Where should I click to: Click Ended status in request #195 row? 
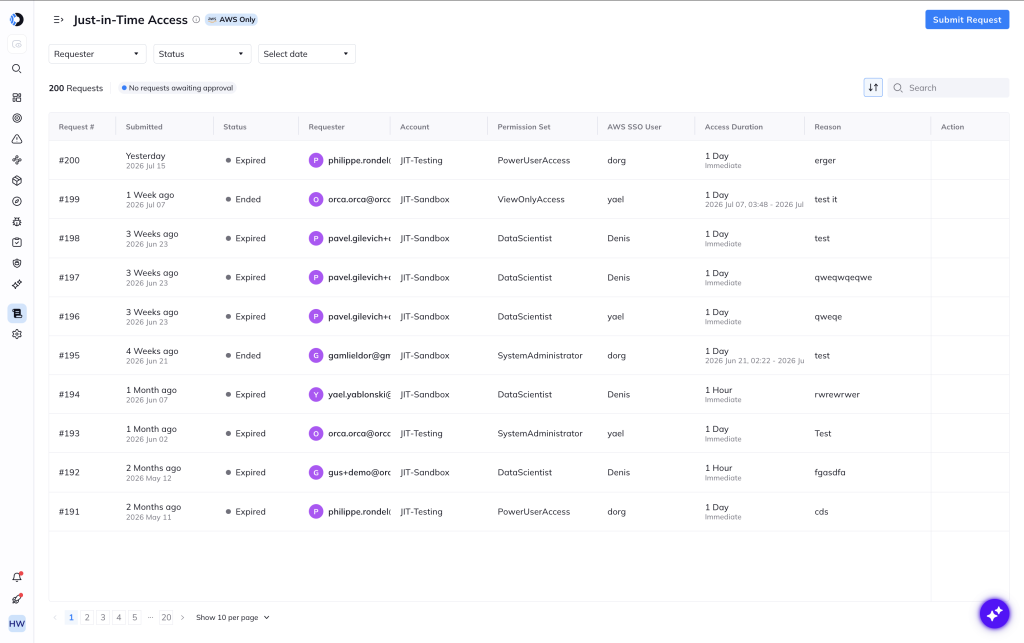coord(243,355)
